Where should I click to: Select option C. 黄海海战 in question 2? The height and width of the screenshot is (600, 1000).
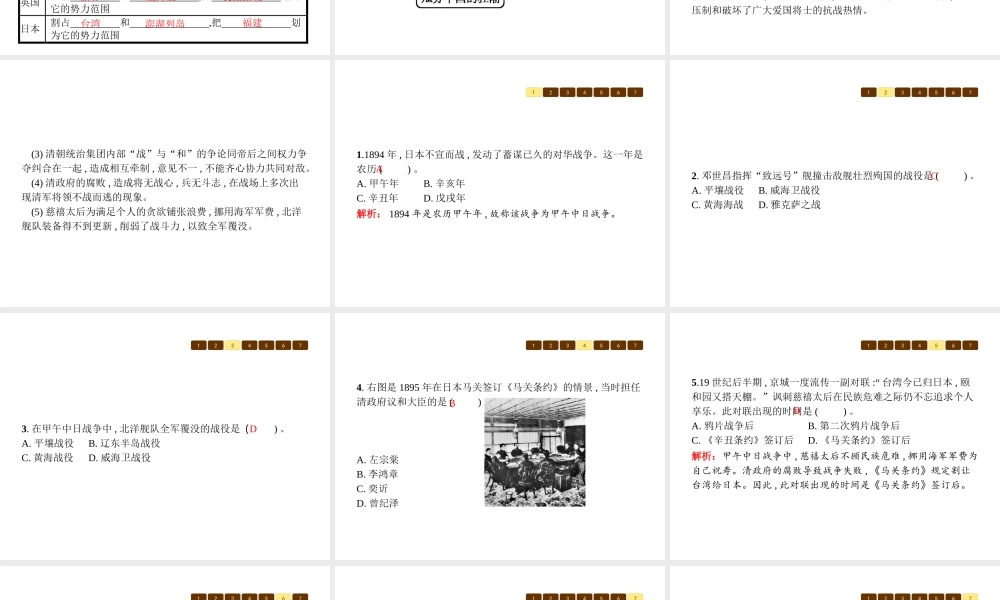click(717, 205)
